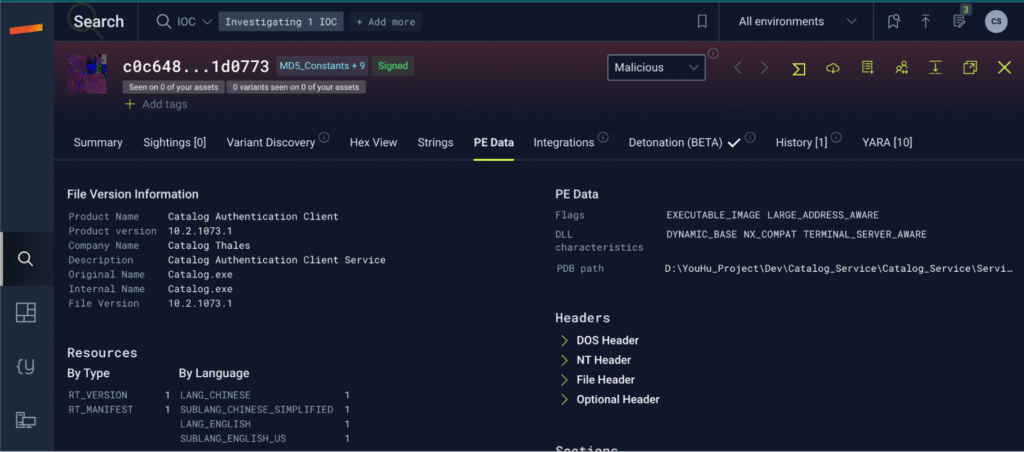Click the cloud download icon

click(x=832, y=68)
